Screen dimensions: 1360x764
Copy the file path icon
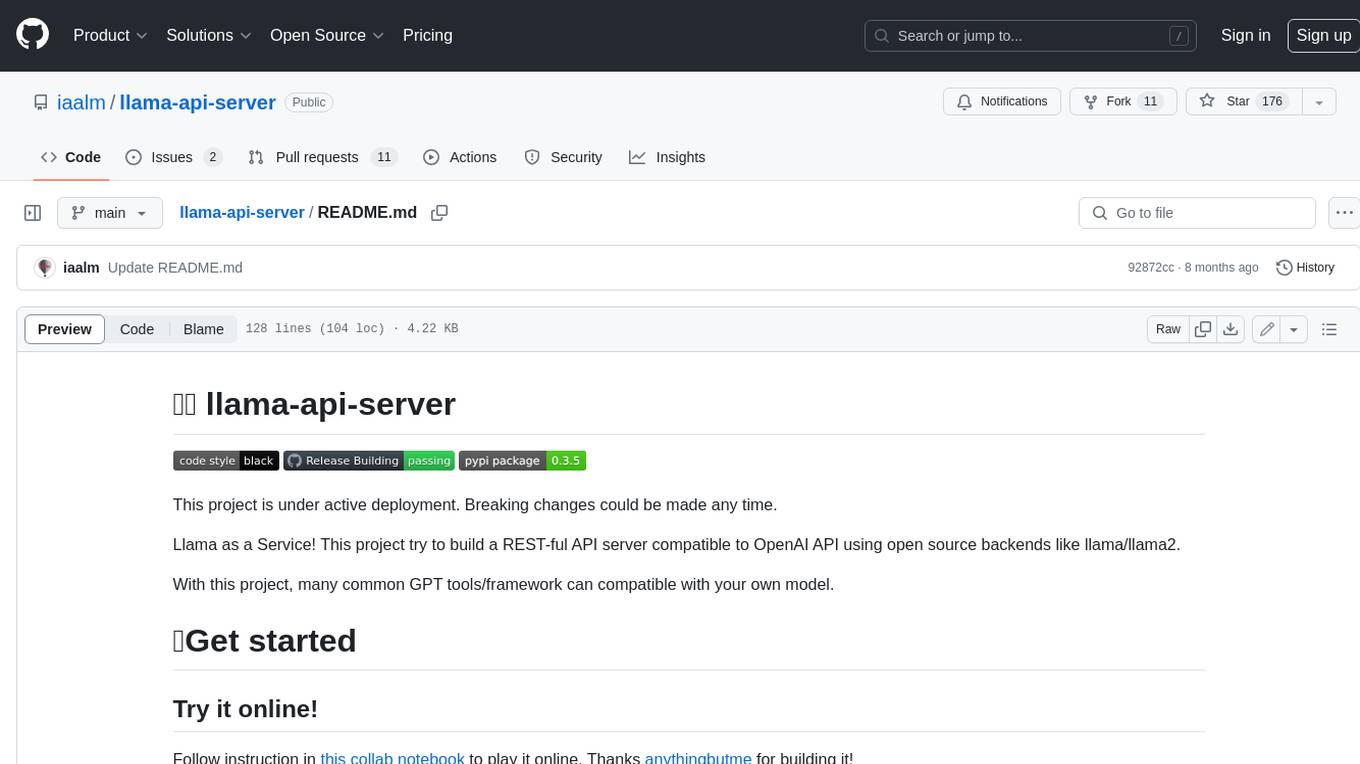(x=439, y=213)
